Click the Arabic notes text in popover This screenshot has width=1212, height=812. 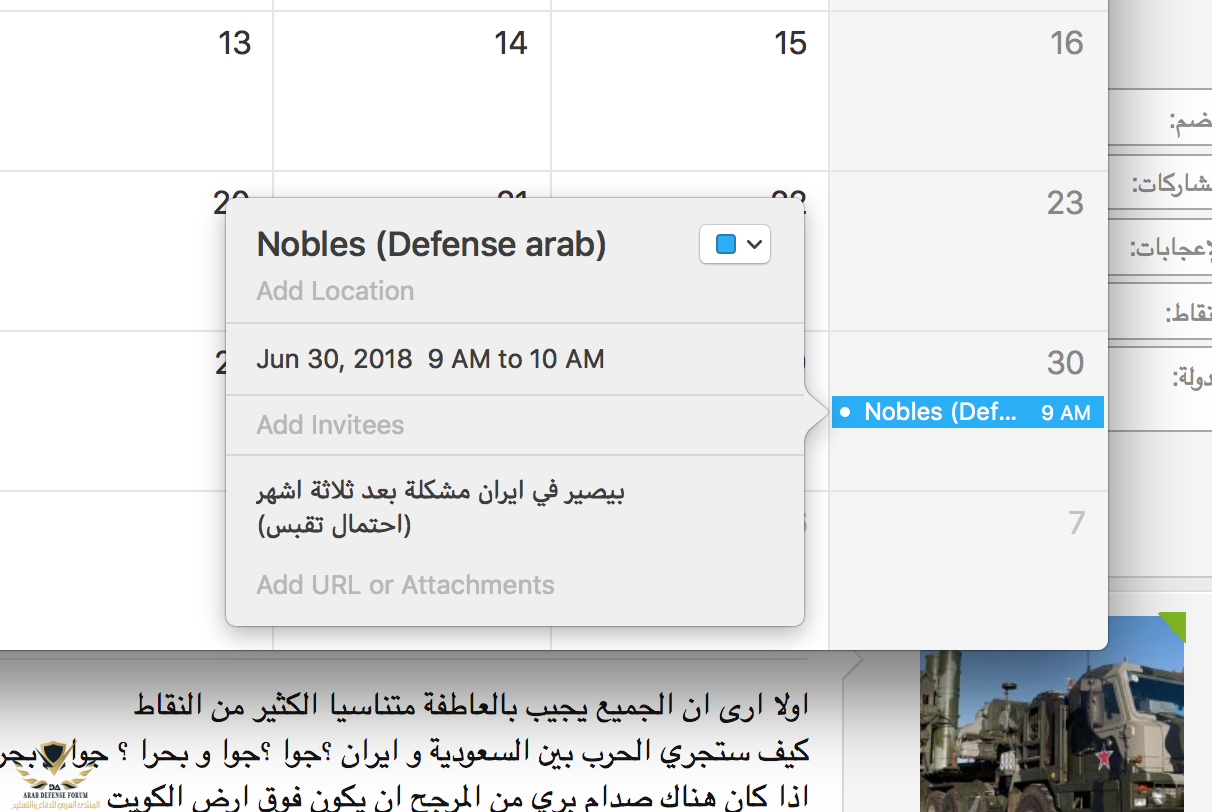click(x=440, y=508)
